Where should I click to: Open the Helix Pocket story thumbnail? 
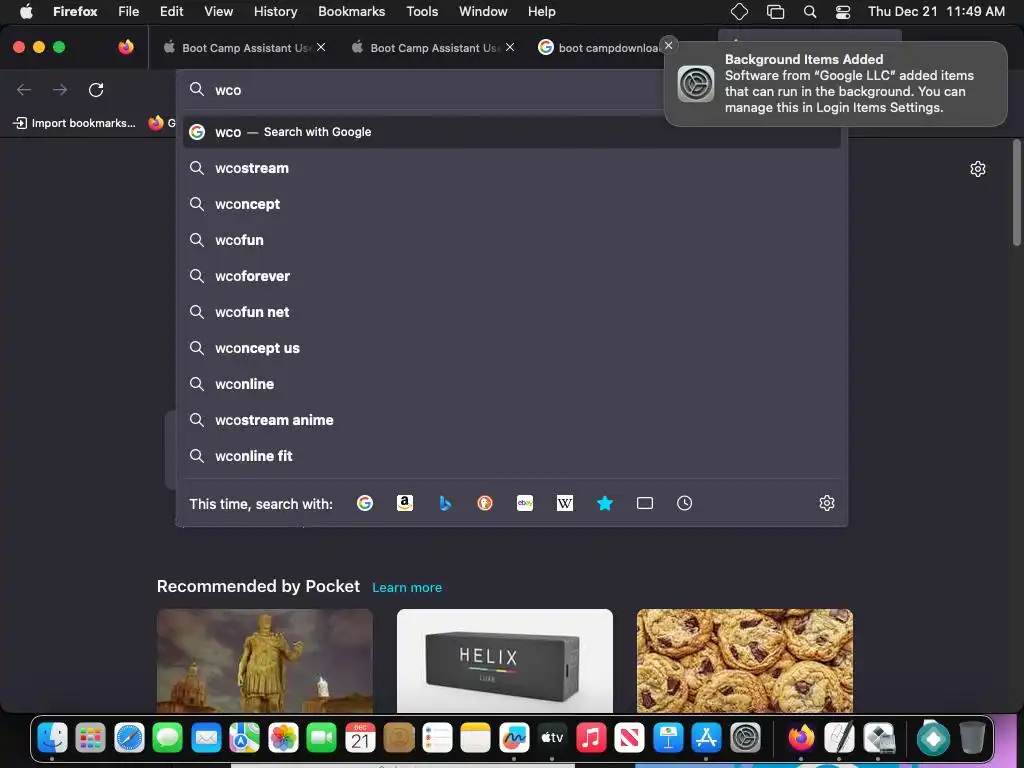coord(505,661)
